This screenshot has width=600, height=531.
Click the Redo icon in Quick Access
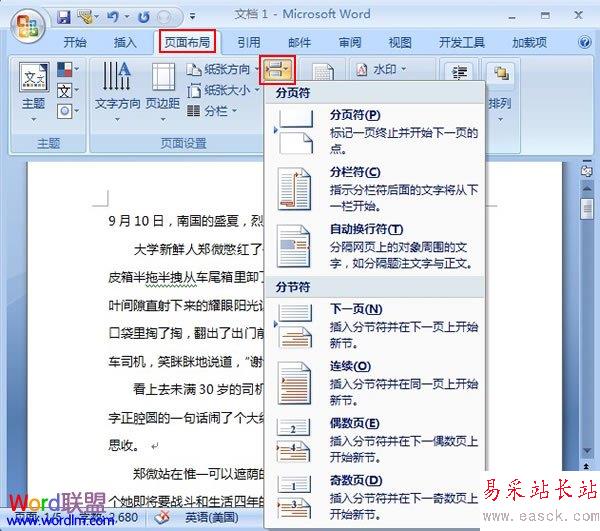tap(144, 17)
